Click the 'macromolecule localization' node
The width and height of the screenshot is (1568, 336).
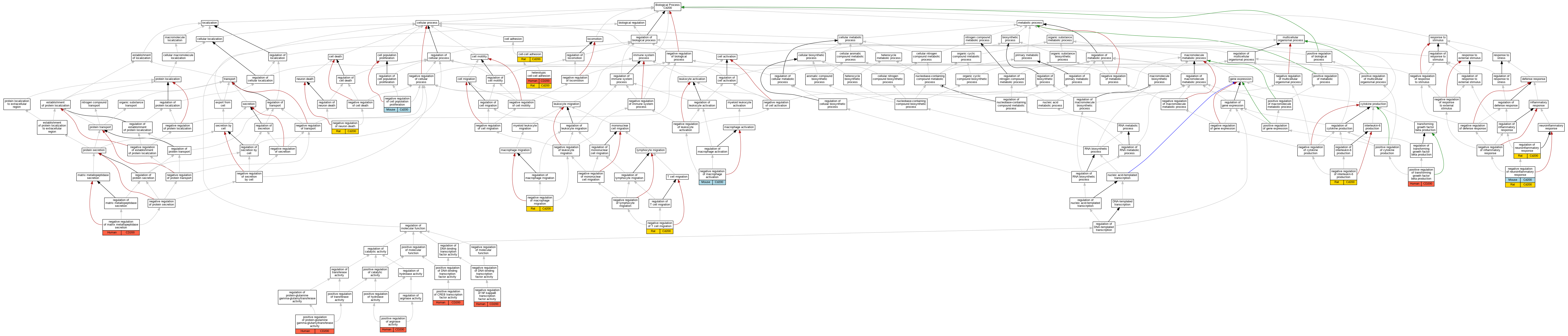[175, 39]
